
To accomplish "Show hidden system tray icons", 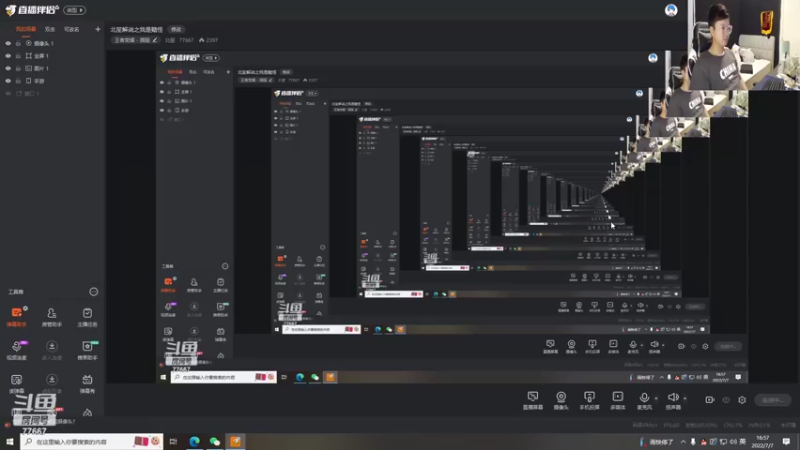I will click(683, 442).
